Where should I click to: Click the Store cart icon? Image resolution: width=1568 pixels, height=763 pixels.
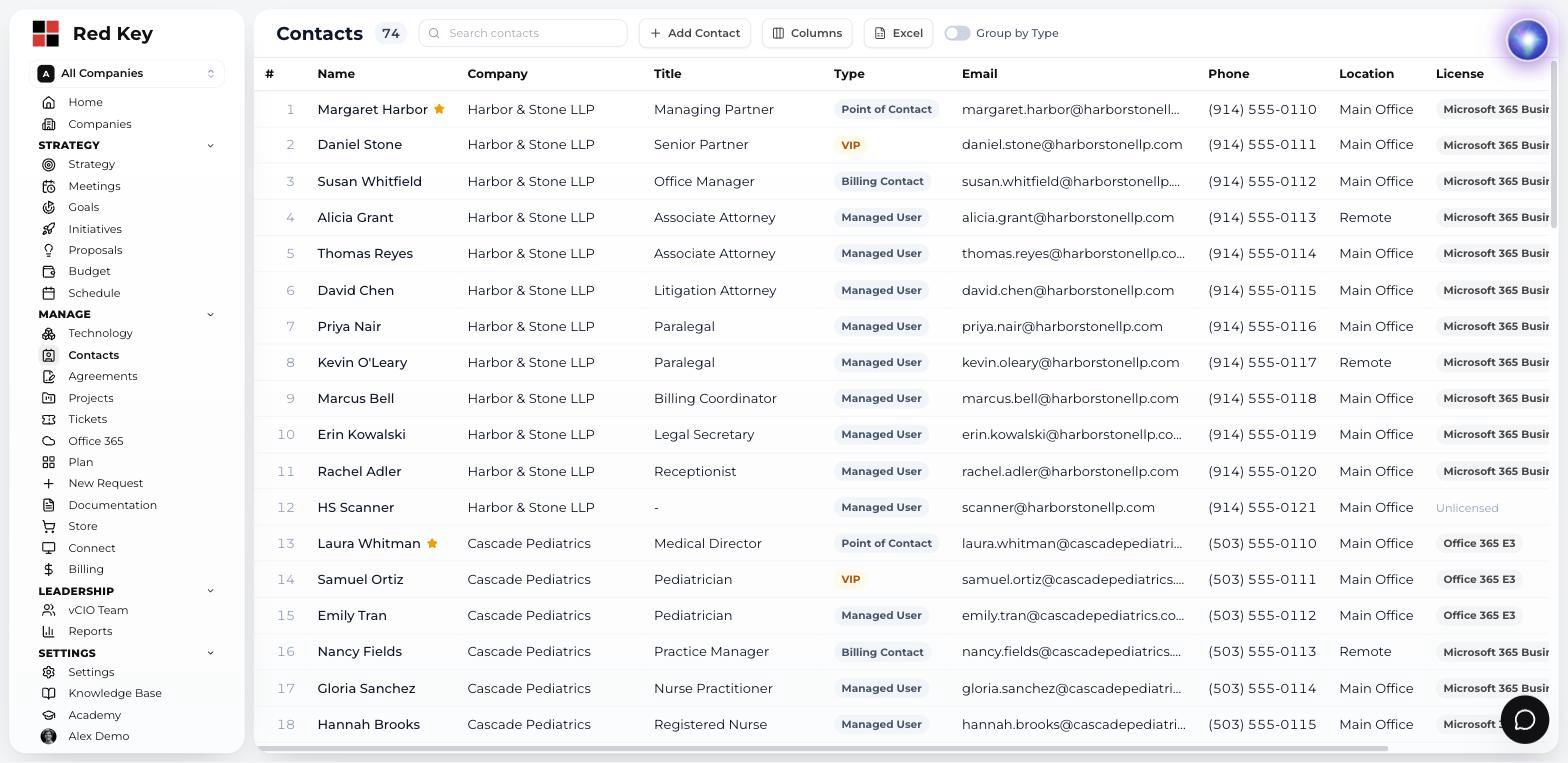(x=48, y=526)
